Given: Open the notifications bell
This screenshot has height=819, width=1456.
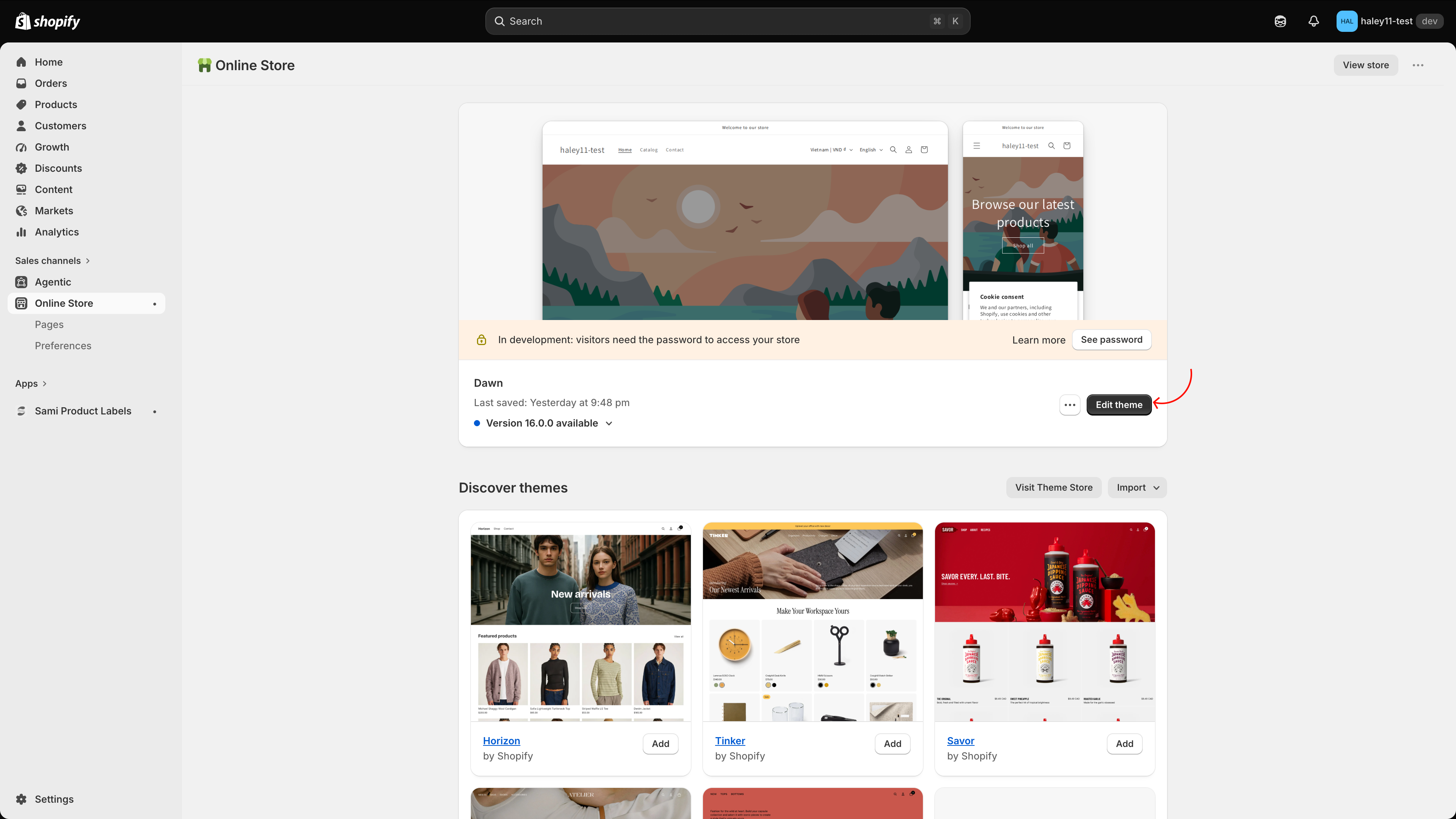Looking at the screenshot, I should [1313, 21].
